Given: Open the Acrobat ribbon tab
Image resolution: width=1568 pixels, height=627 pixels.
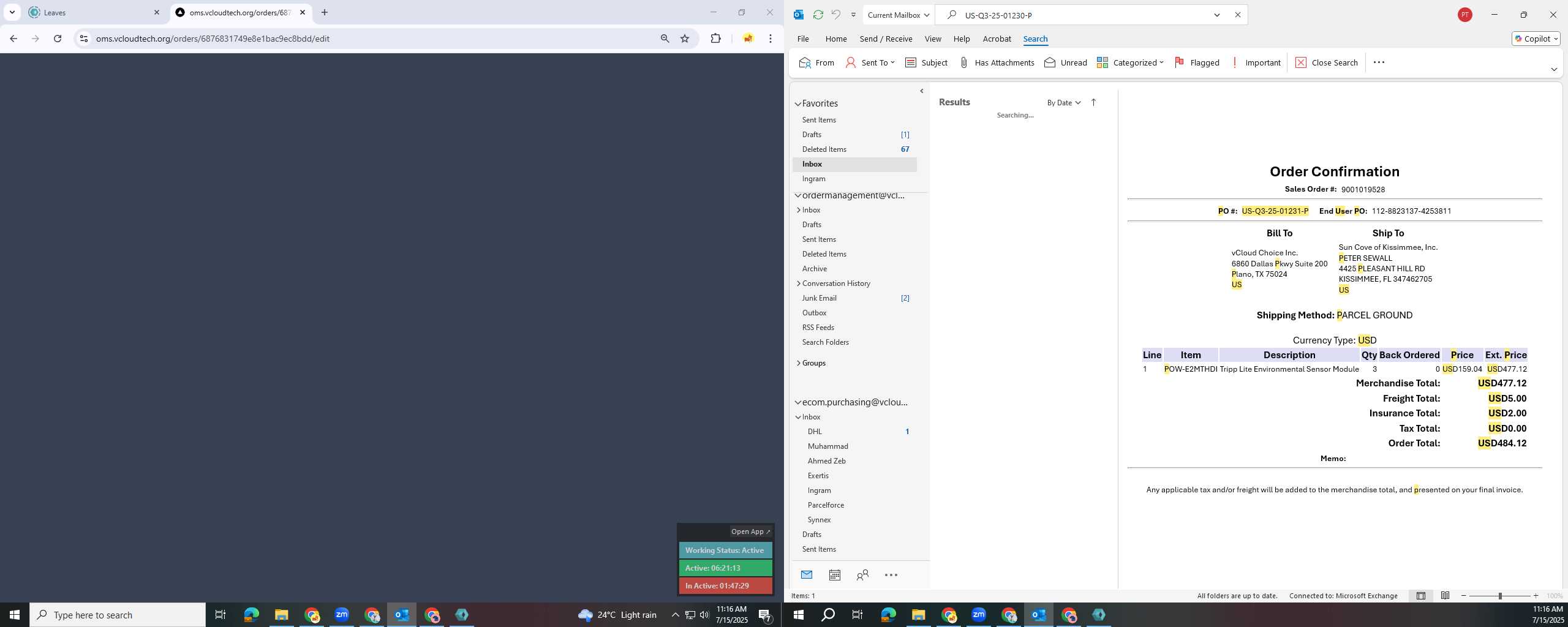Looking at the screenshot, I should pyautogui.click(x=997, y=39).
